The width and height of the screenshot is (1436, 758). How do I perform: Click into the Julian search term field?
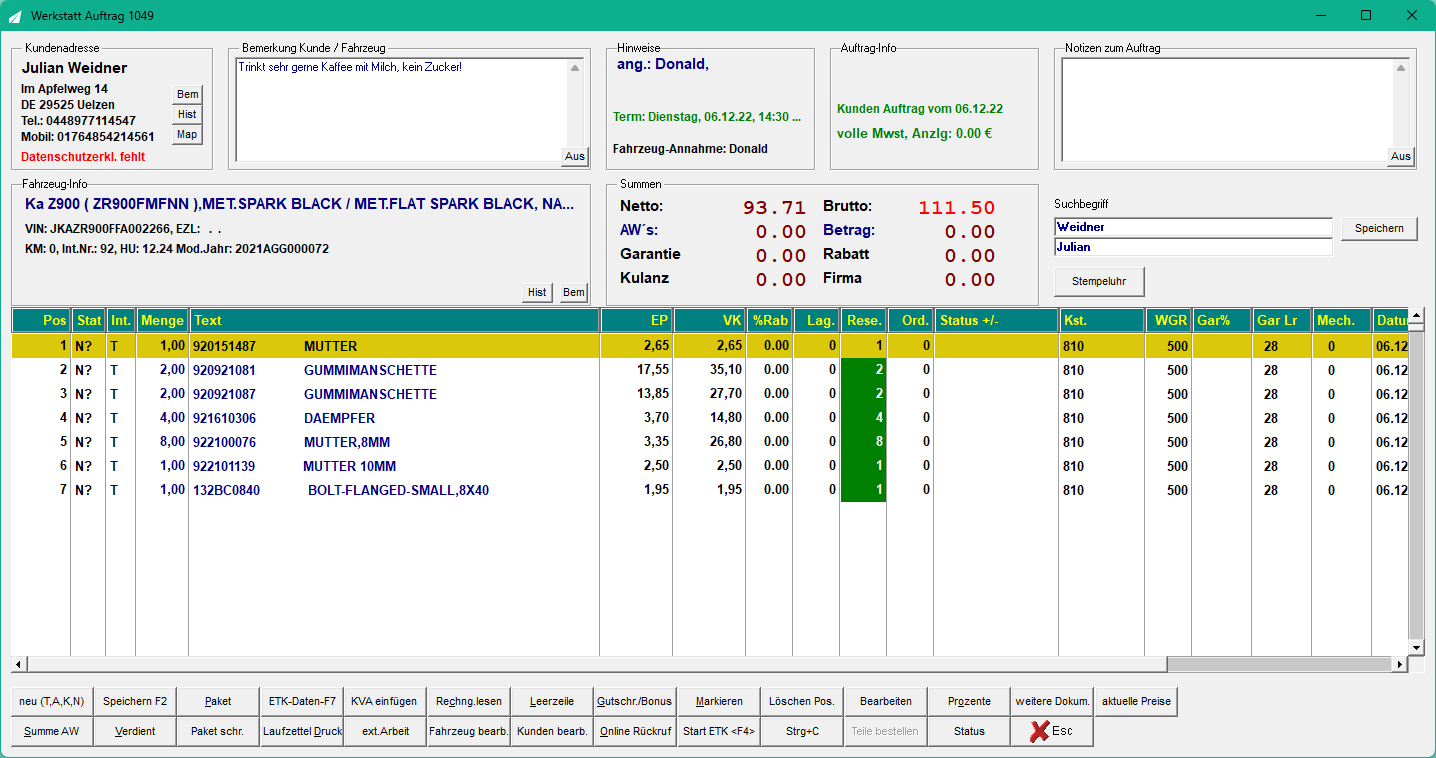pyautogui.click(x=1193, y=247)
